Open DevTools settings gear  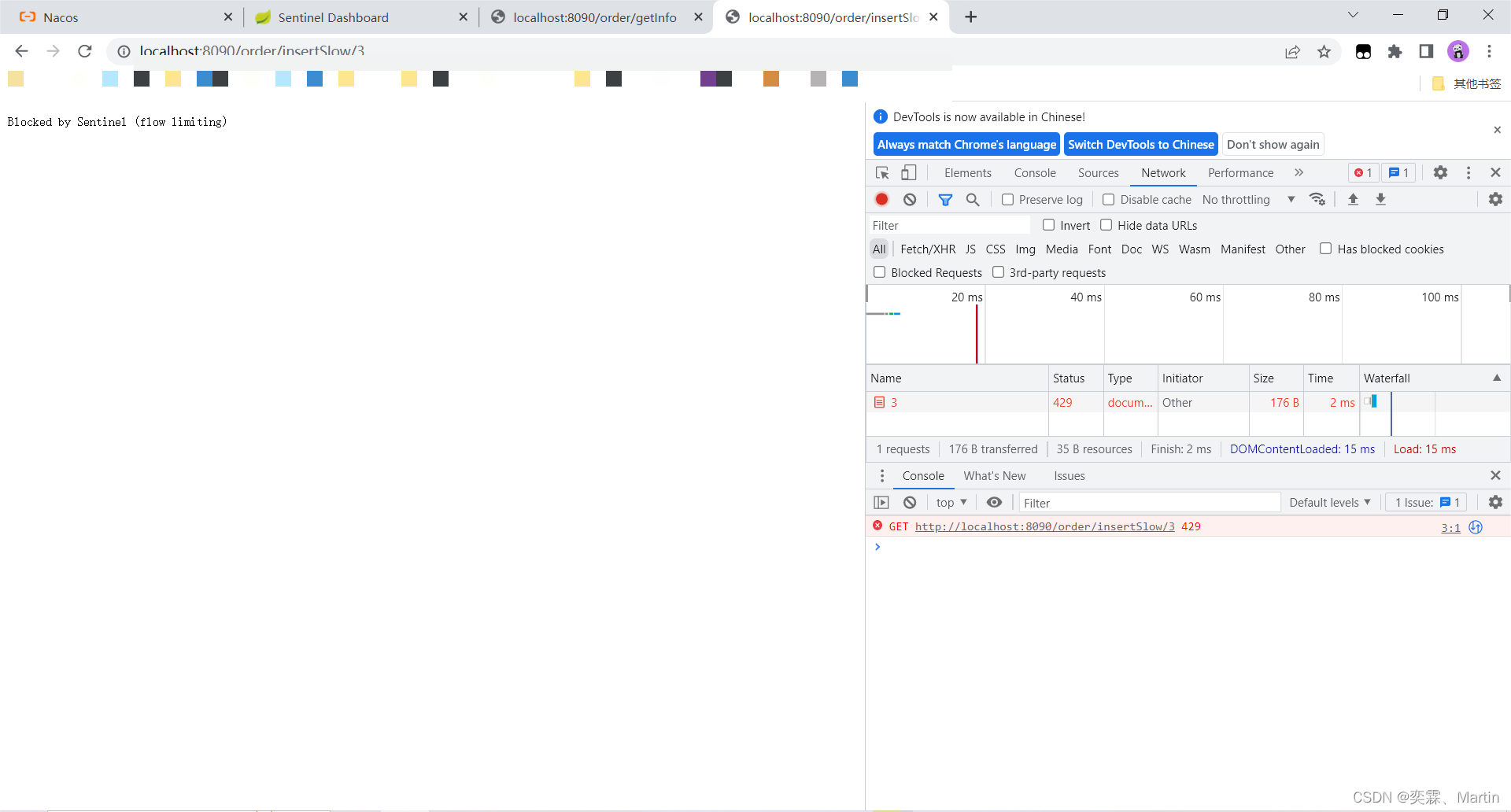click(x=1440, y=173)
